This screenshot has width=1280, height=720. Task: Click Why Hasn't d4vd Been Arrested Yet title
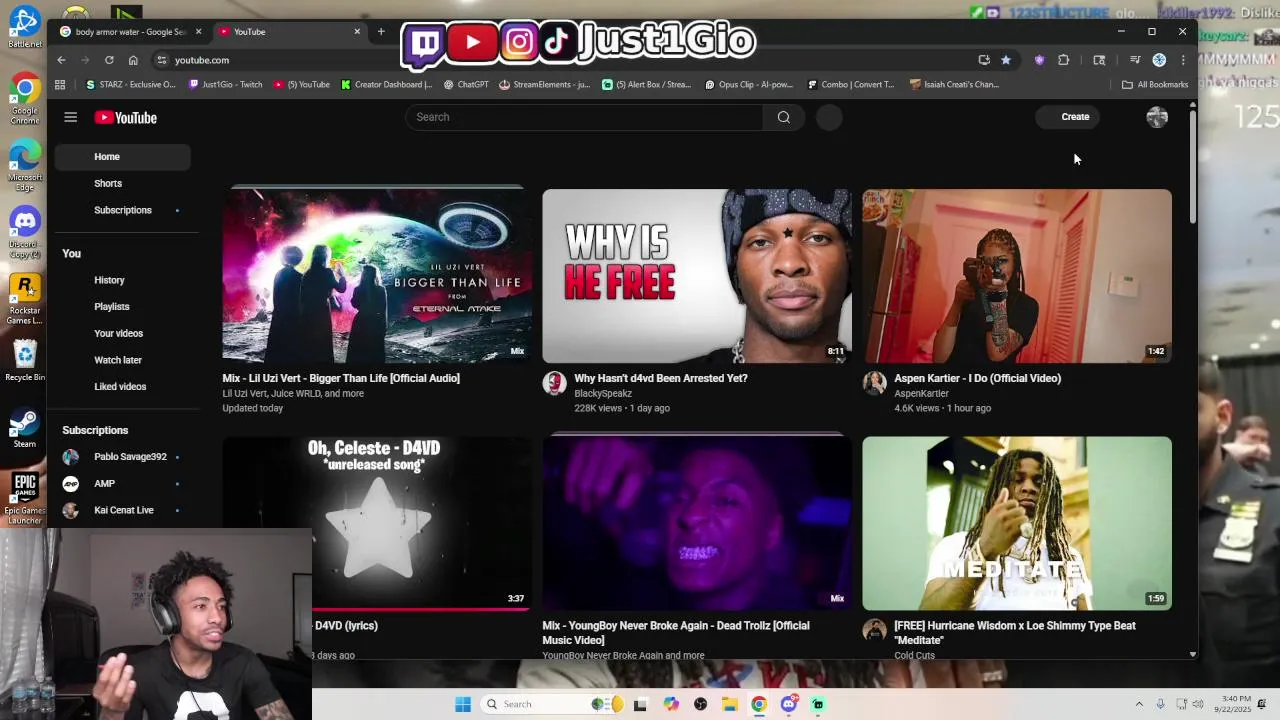(661, 378)
